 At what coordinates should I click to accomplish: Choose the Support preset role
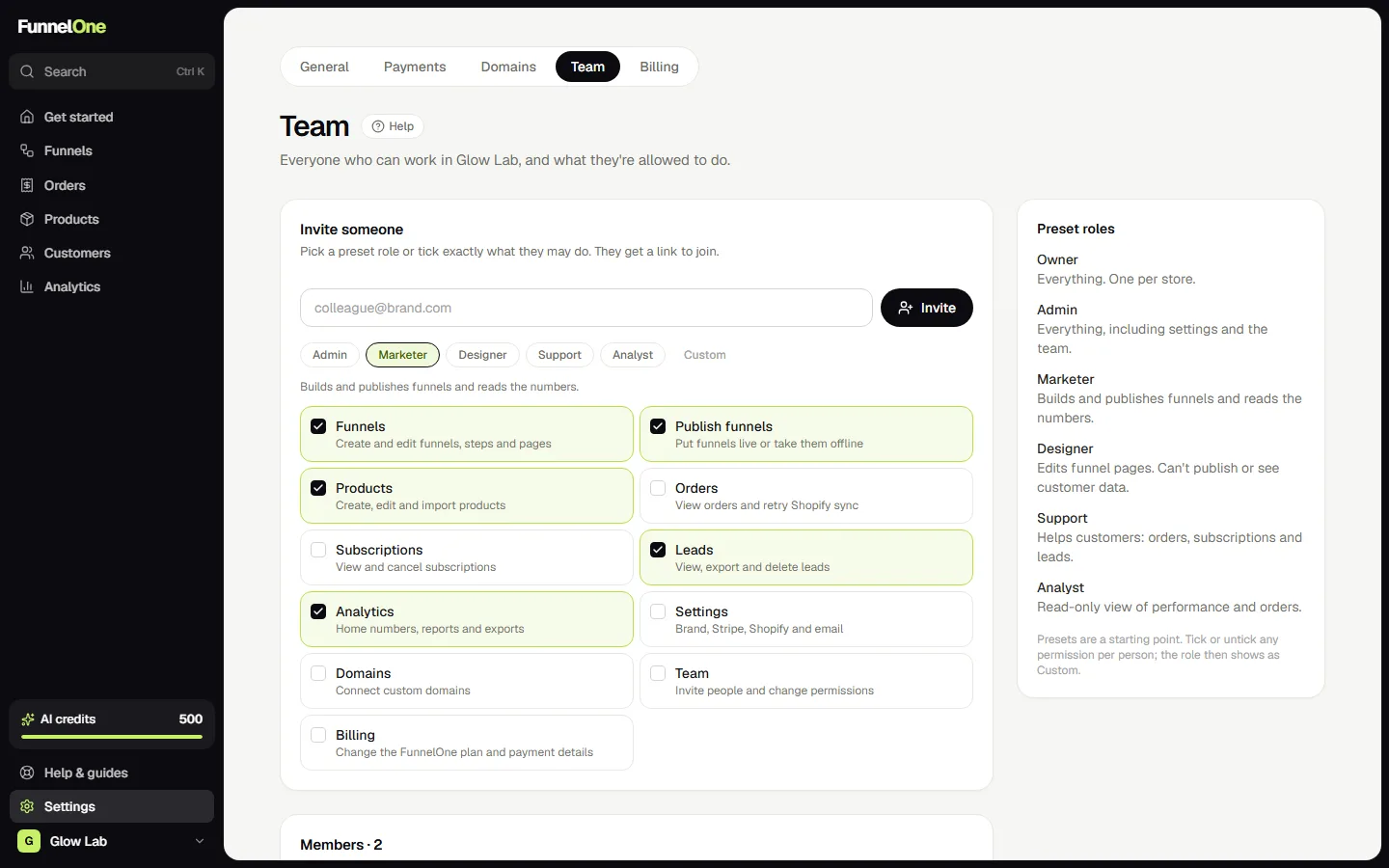559,355
